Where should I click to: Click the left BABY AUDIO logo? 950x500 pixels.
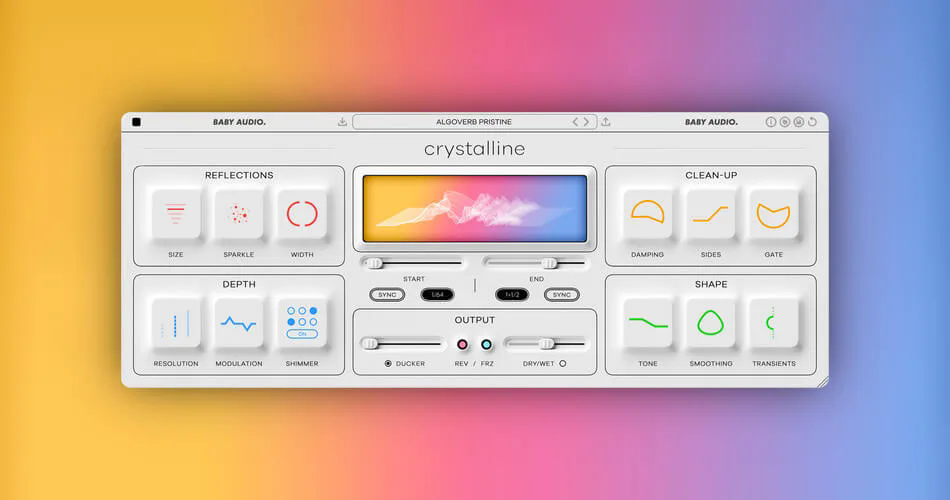tap(239, 122)
